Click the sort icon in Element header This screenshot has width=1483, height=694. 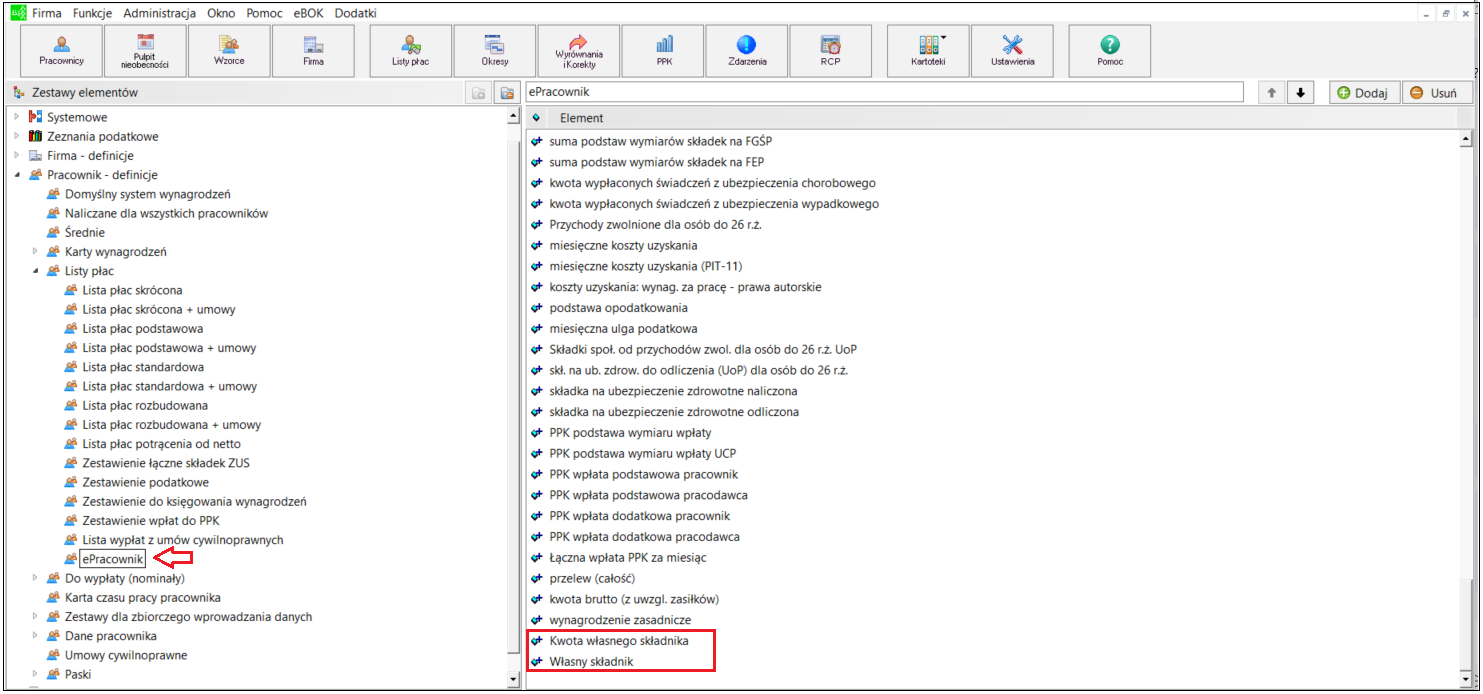[x=537, y=118]
